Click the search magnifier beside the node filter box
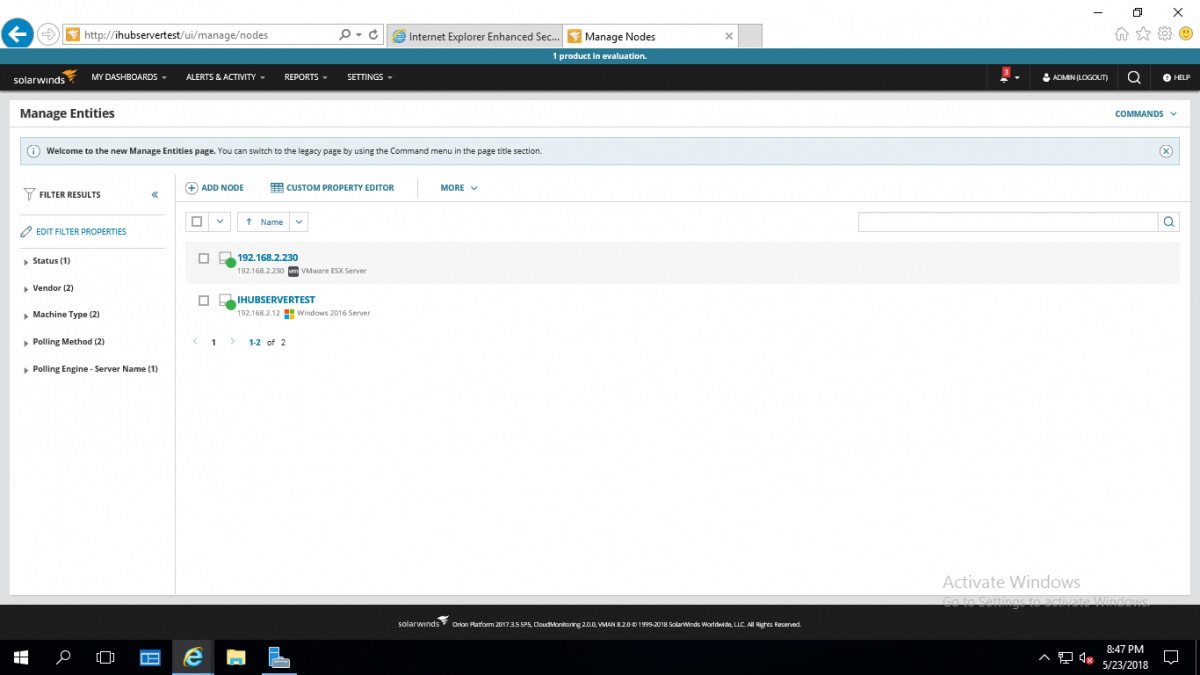Viewport: 1200px width, 675px height. point(1168,221)
